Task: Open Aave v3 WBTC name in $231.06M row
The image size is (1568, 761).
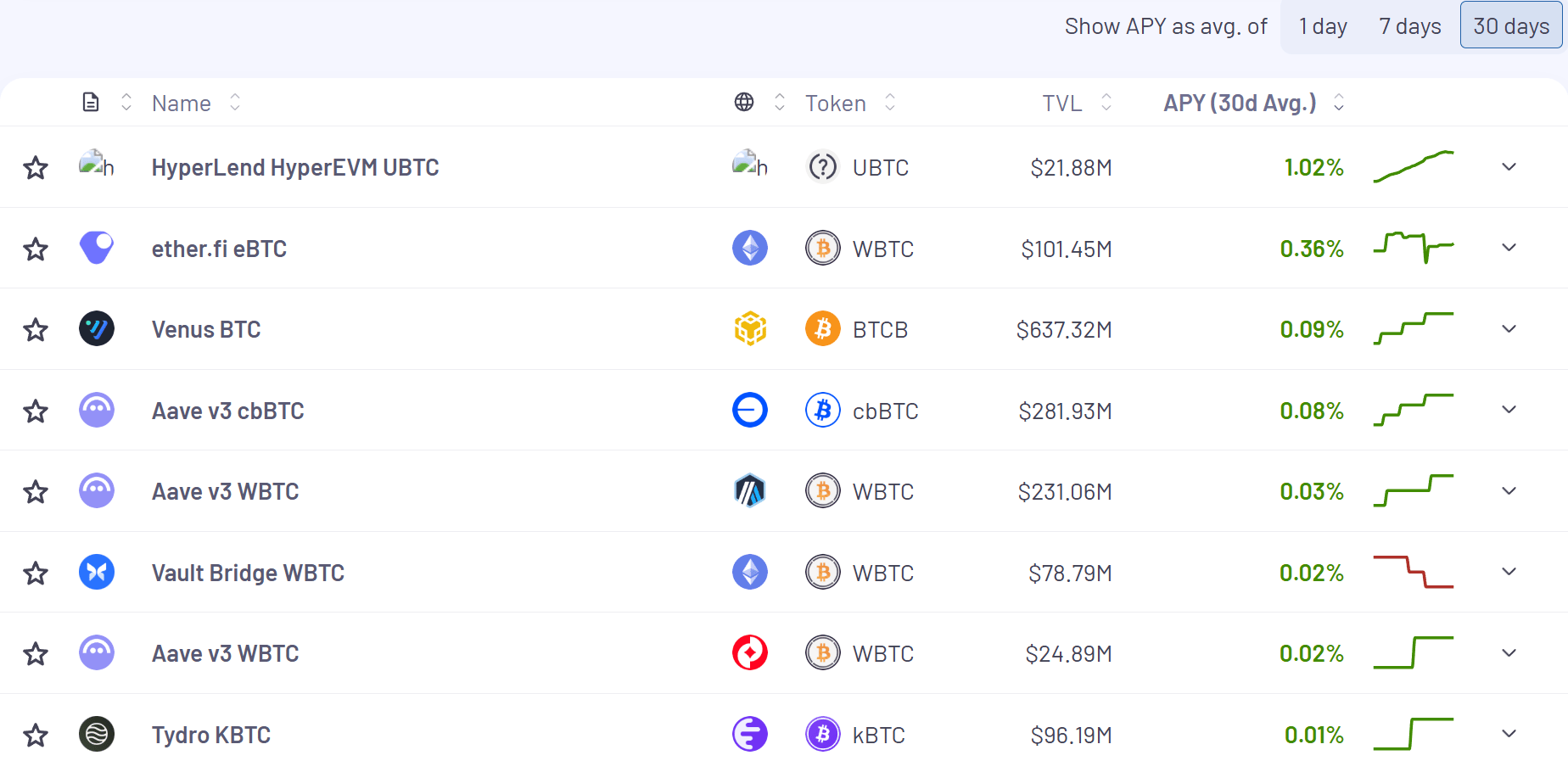Action: (x=225, y=491)
